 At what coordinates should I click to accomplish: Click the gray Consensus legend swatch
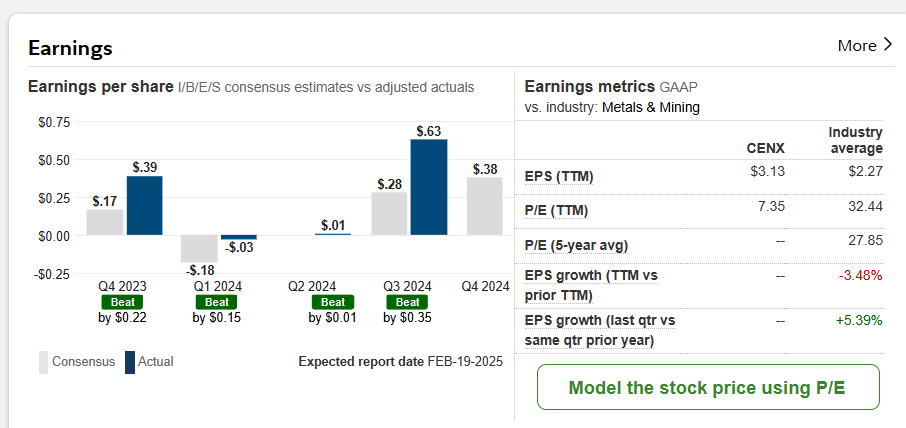(x=43, y=361)
